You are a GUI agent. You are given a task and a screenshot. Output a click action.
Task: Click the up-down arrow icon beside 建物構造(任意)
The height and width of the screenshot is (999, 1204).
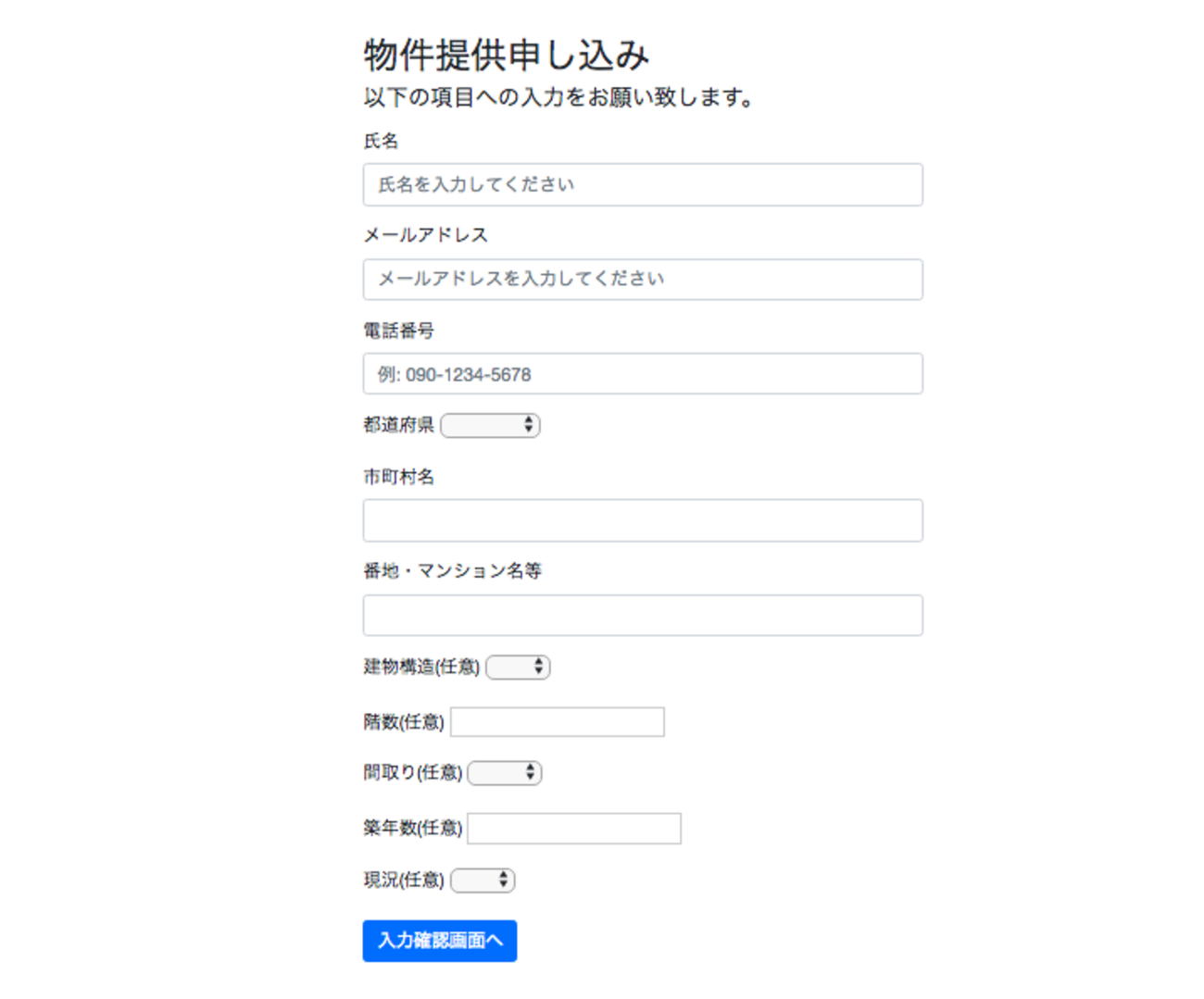tap(540, 666)
